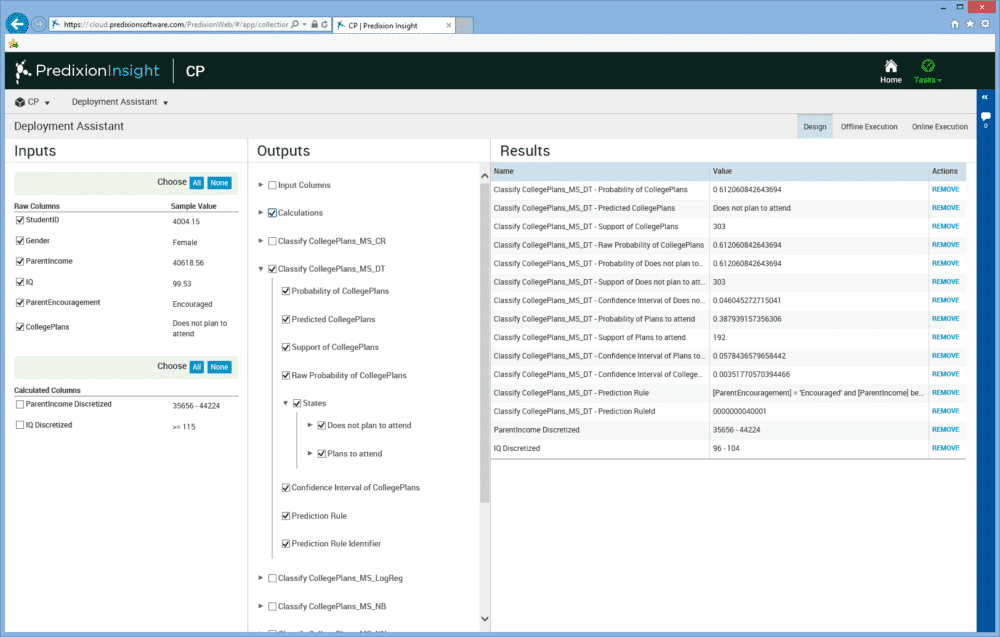Open browser home icon at top right

(955, 24)
